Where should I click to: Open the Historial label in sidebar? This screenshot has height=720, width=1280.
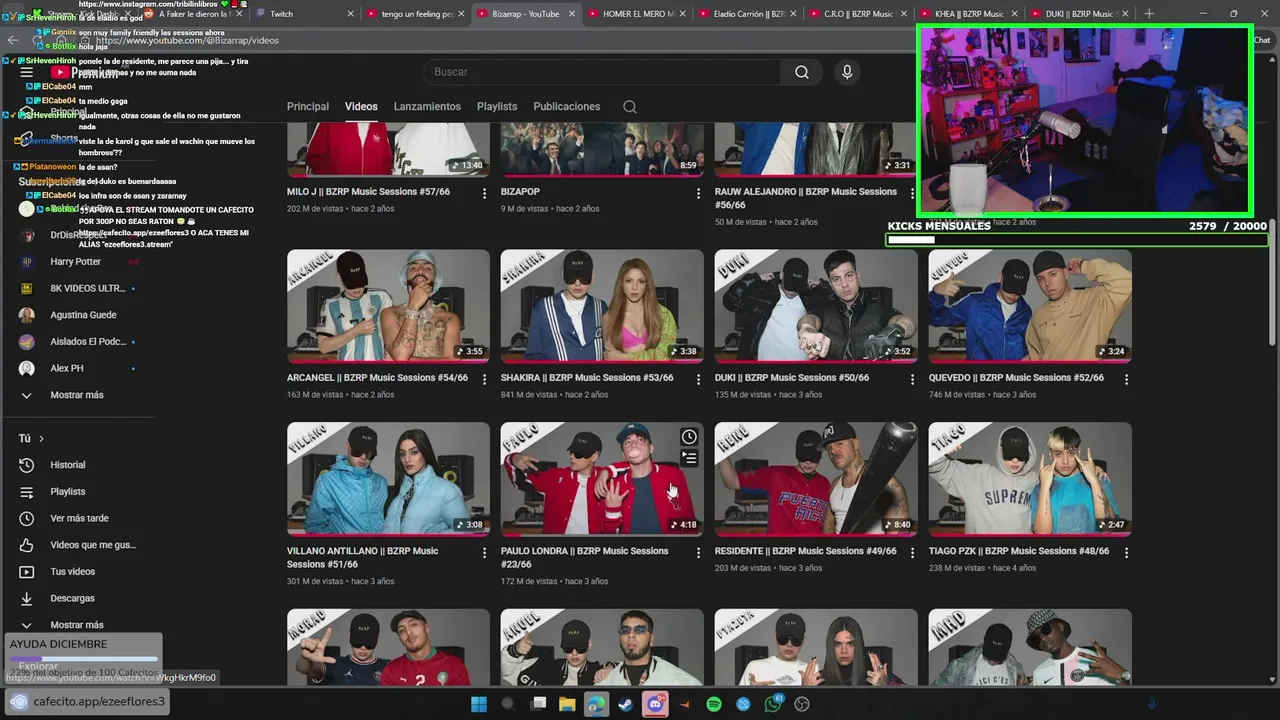68,465
